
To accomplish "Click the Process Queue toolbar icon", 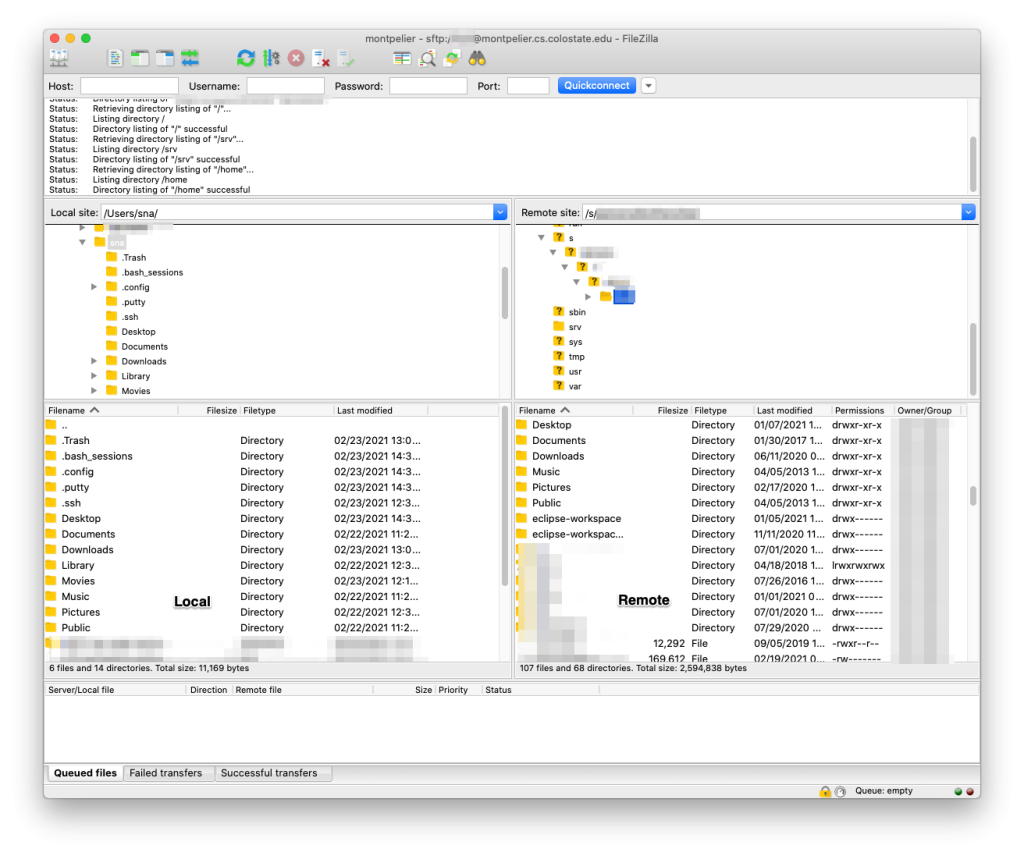I will point(270,58).
